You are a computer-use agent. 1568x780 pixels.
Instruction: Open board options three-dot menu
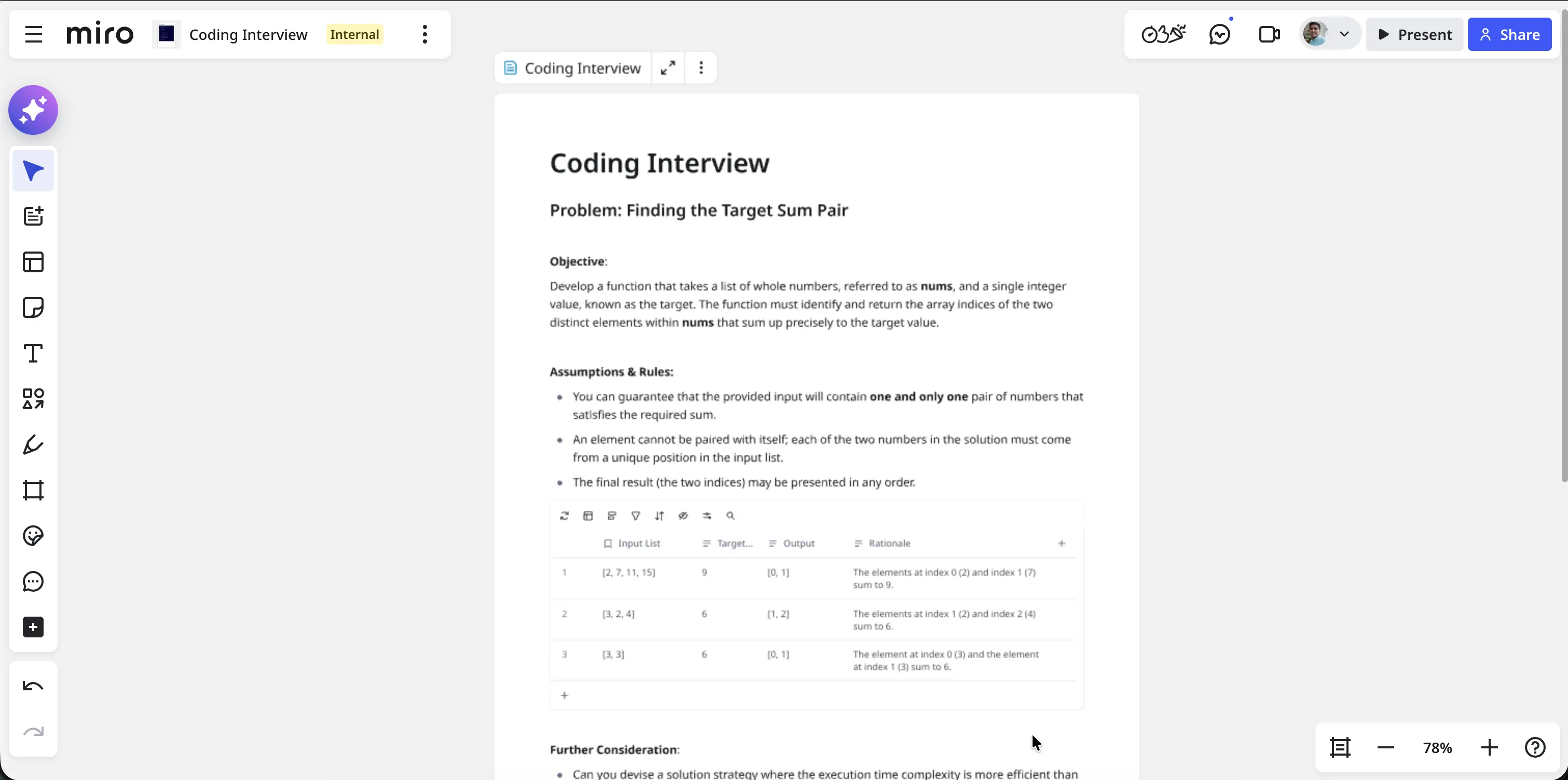tap(425, 35)
